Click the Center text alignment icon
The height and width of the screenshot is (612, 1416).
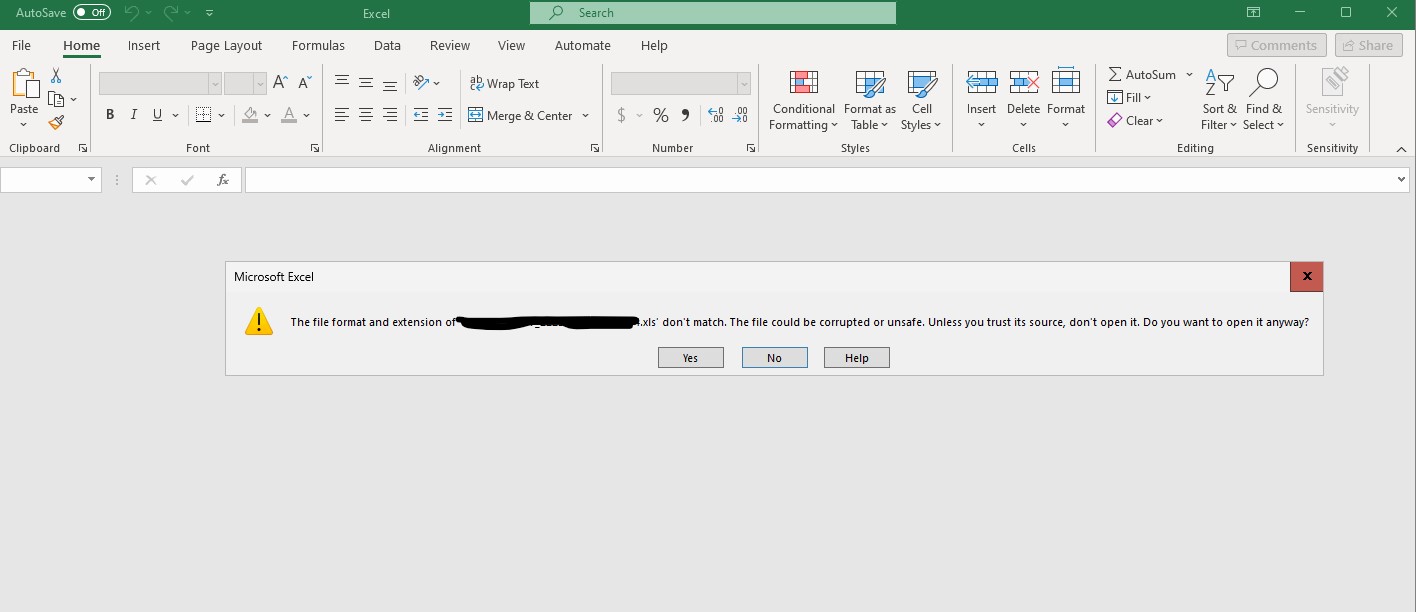tap(366, 115)
